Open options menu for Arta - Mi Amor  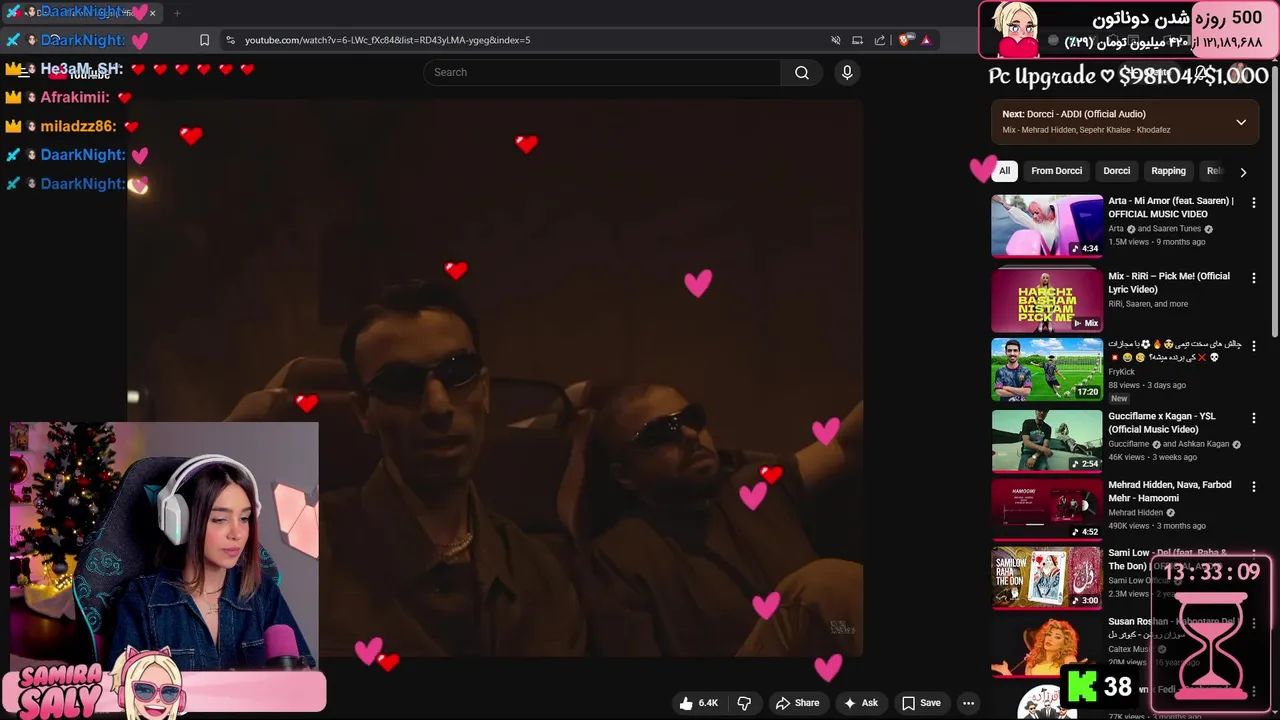click(x=1253, y=202)
